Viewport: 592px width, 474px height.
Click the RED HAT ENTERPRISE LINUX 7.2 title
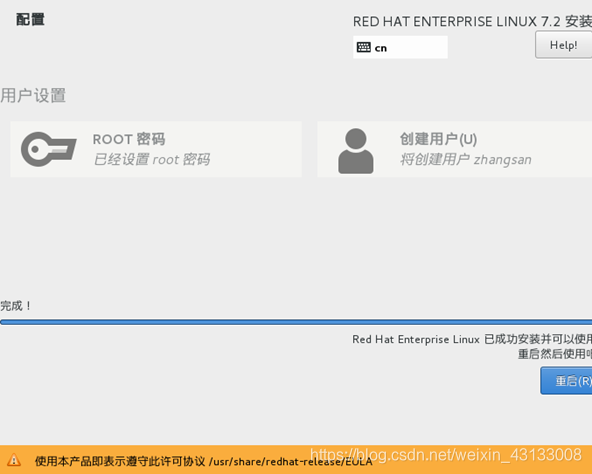(x=472, y=22)
